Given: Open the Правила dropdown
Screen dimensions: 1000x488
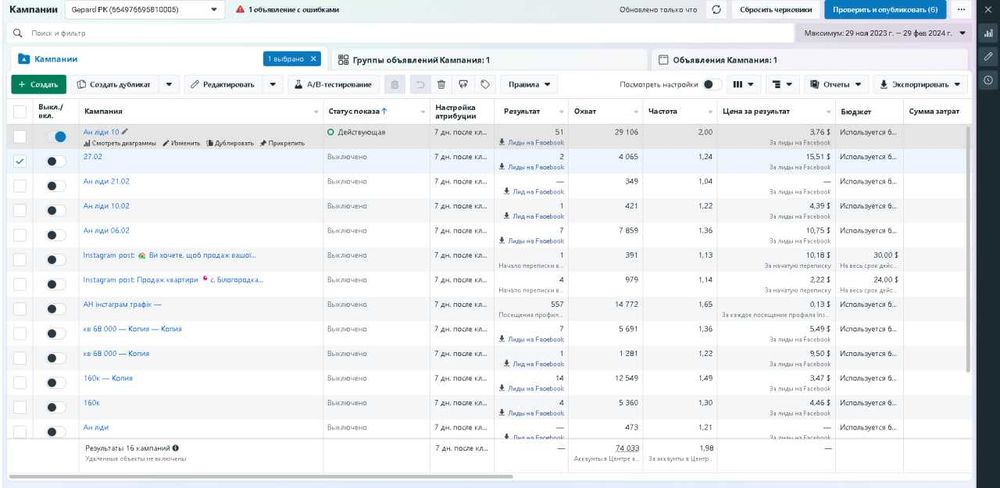Looking at the screenshot, I should tap(529, 84).
